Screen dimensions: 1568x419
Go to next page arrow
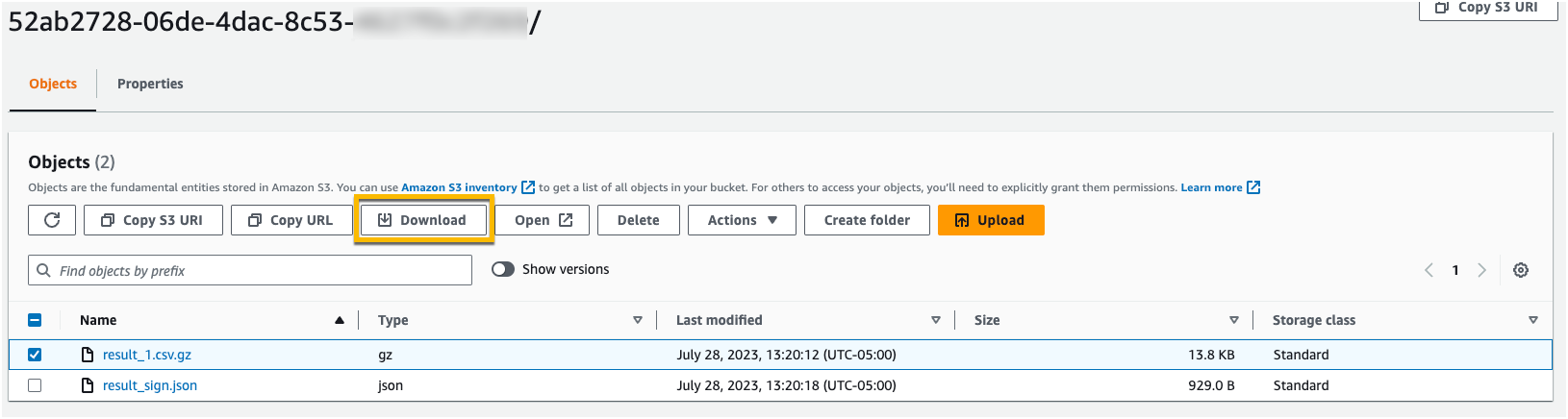1481,270
